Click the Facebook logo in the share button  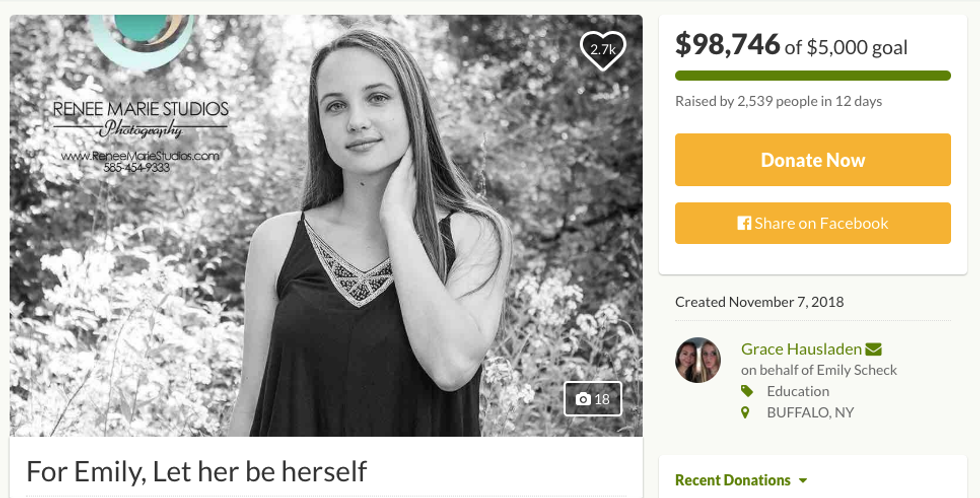pos(744,223)
